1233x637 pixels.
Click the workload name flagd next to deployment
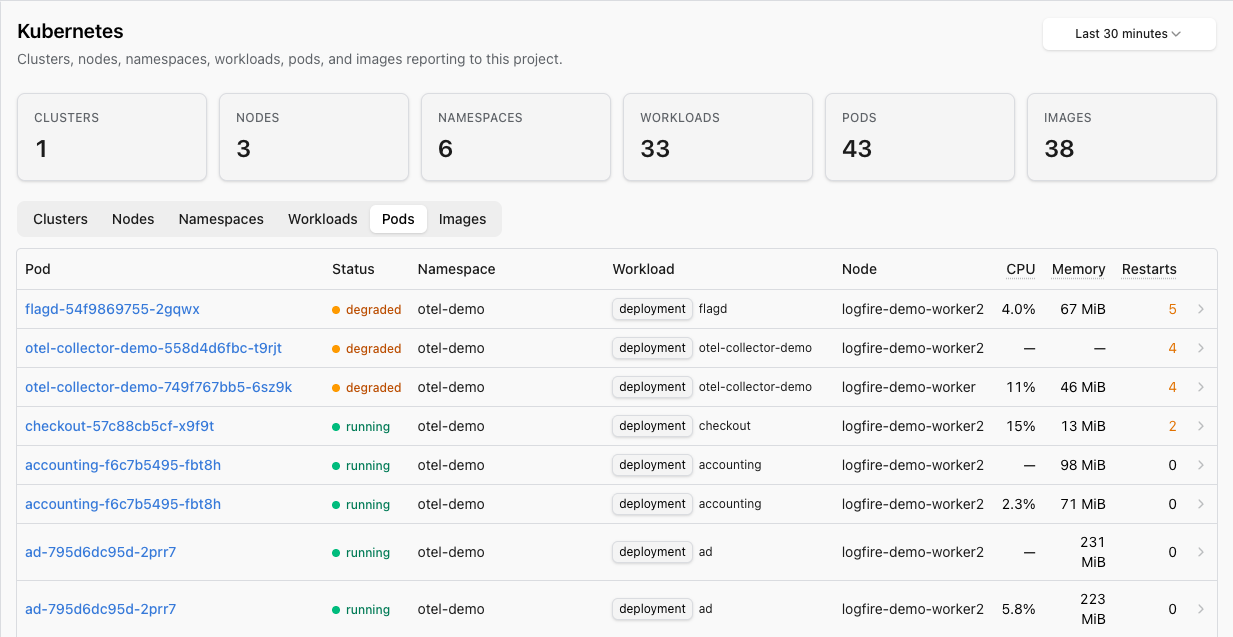(x=713, y=309)
